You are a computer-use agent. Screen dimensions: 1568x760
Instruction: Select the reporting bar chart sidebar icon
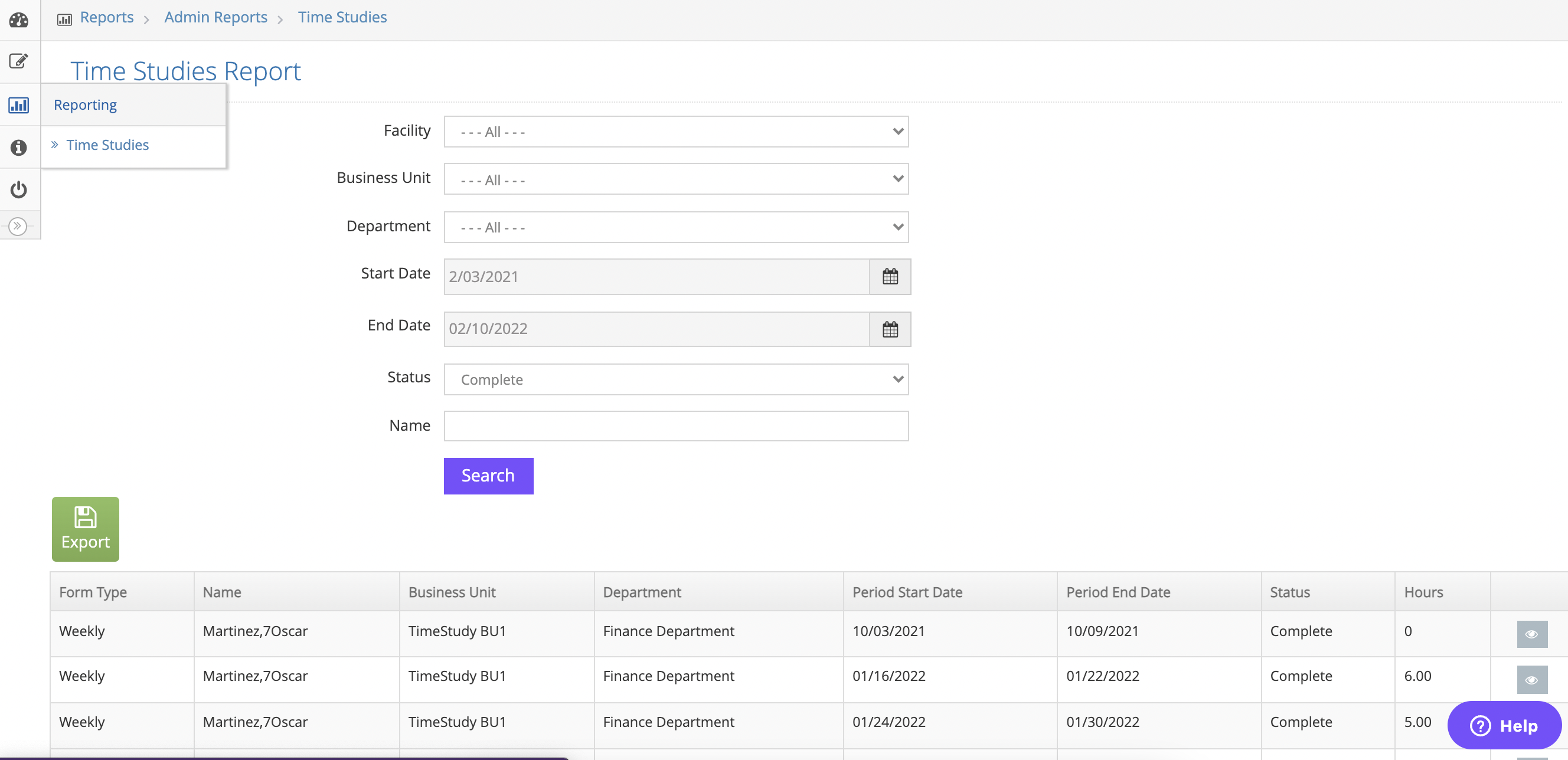click(x=19, y=104)
